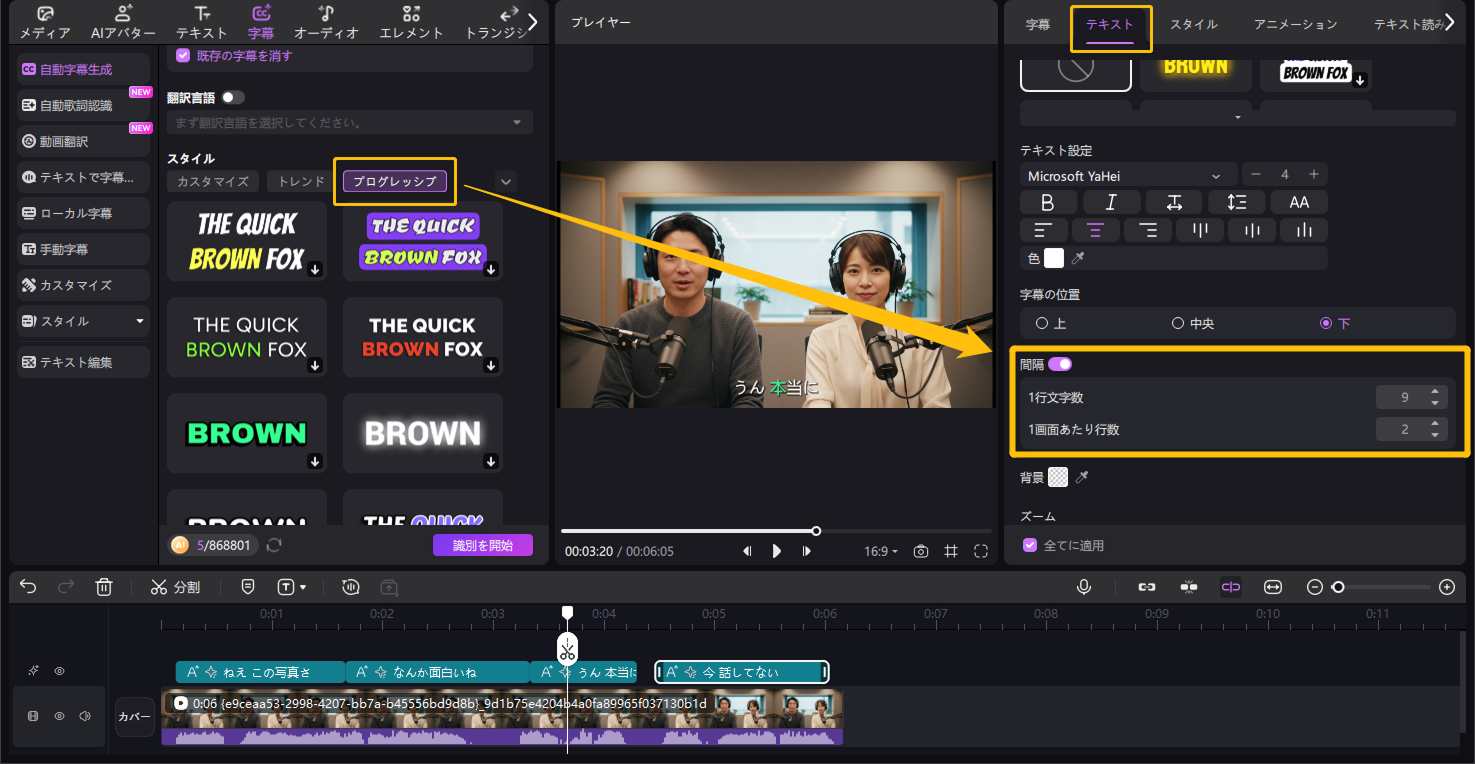The image size is (1475, 764).
Task: Open the 16:9 aspect ratio dropdown
Action: click(x=881, y=551)
